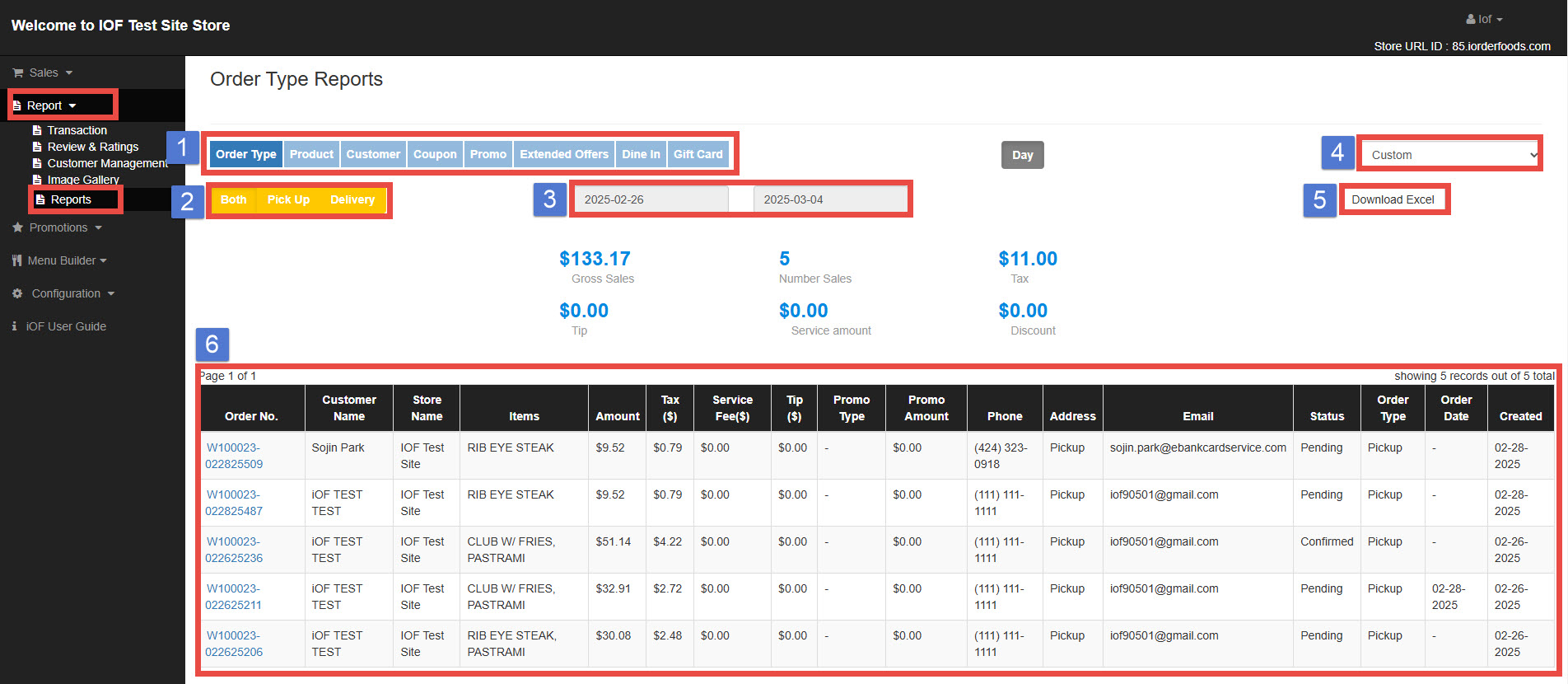The height and width of the screenshot is (684, 1568).
Task: Toggle the Pick Up order filter
Action: pyautogui.click(x=288, y=199)
